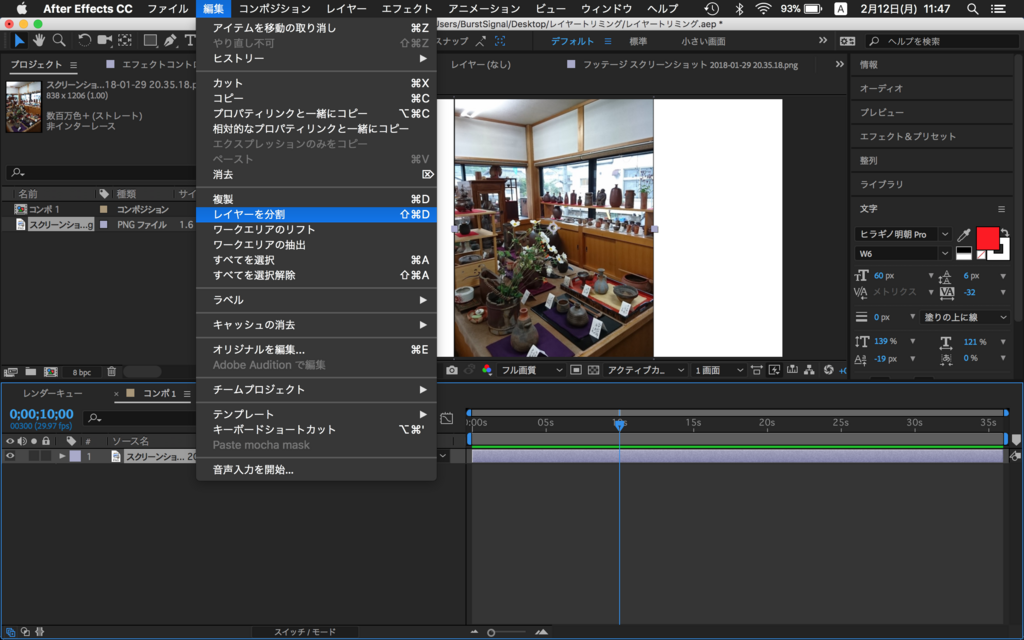Select the Rotation tool
Image resolution: width=1024 pixels, height=640 pixels.
pyautogui.click(x=84, y=40)
